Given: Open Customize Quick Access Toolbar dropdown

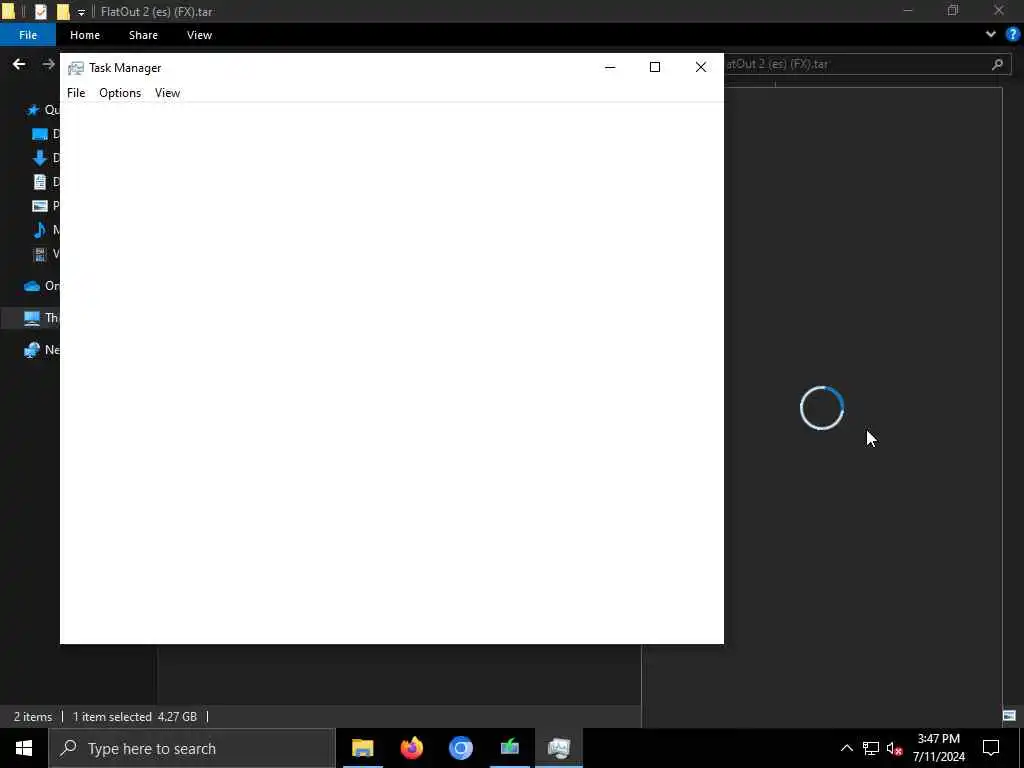Looking at the screenshot, I should (81, 12).
